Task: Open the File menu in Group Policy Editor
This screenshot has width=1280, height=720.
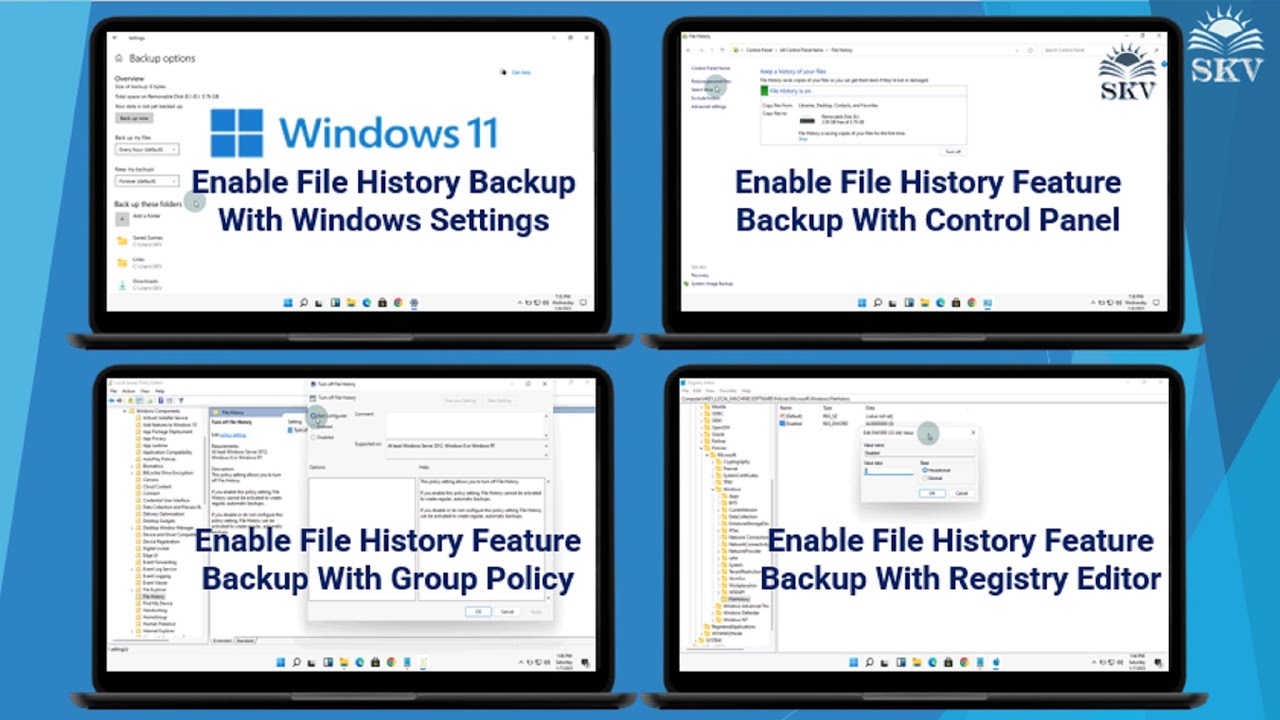Action: coord(114,391)
